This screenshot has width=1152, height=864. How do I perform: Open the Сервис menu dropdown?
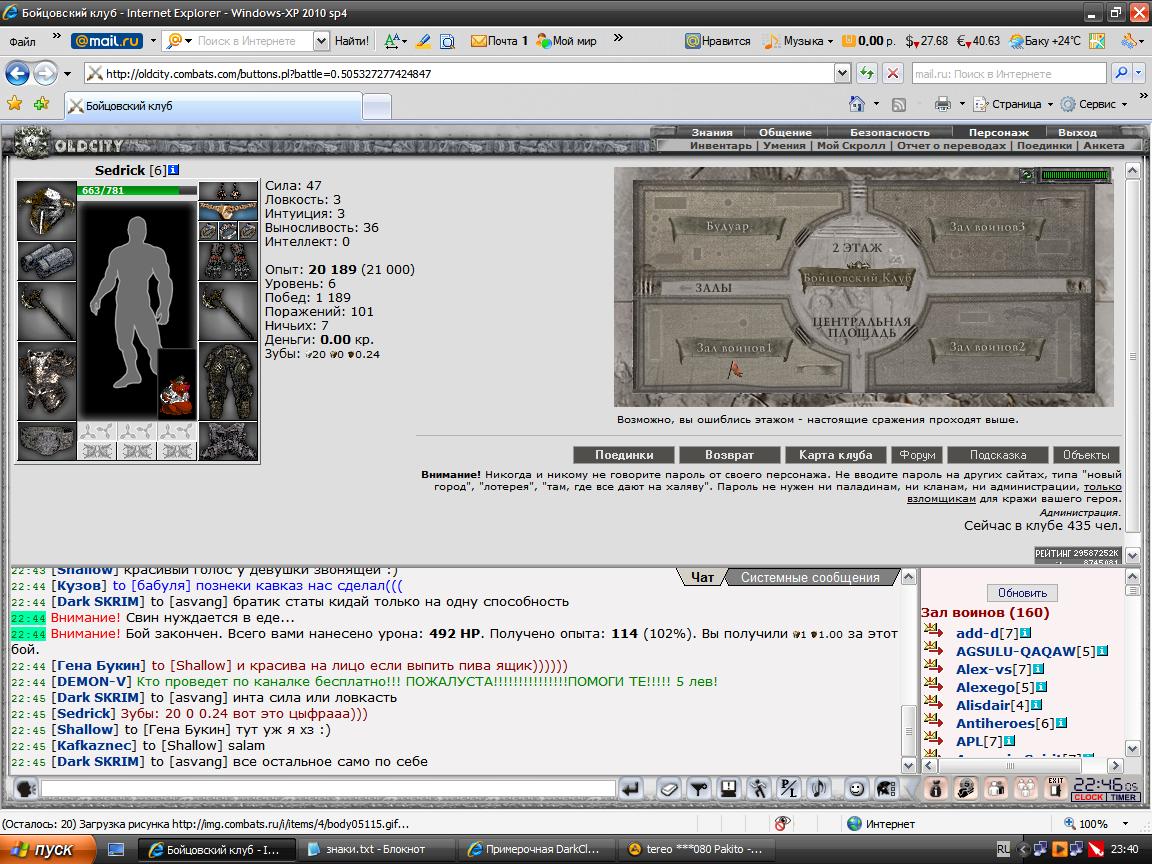(1125, 104)
